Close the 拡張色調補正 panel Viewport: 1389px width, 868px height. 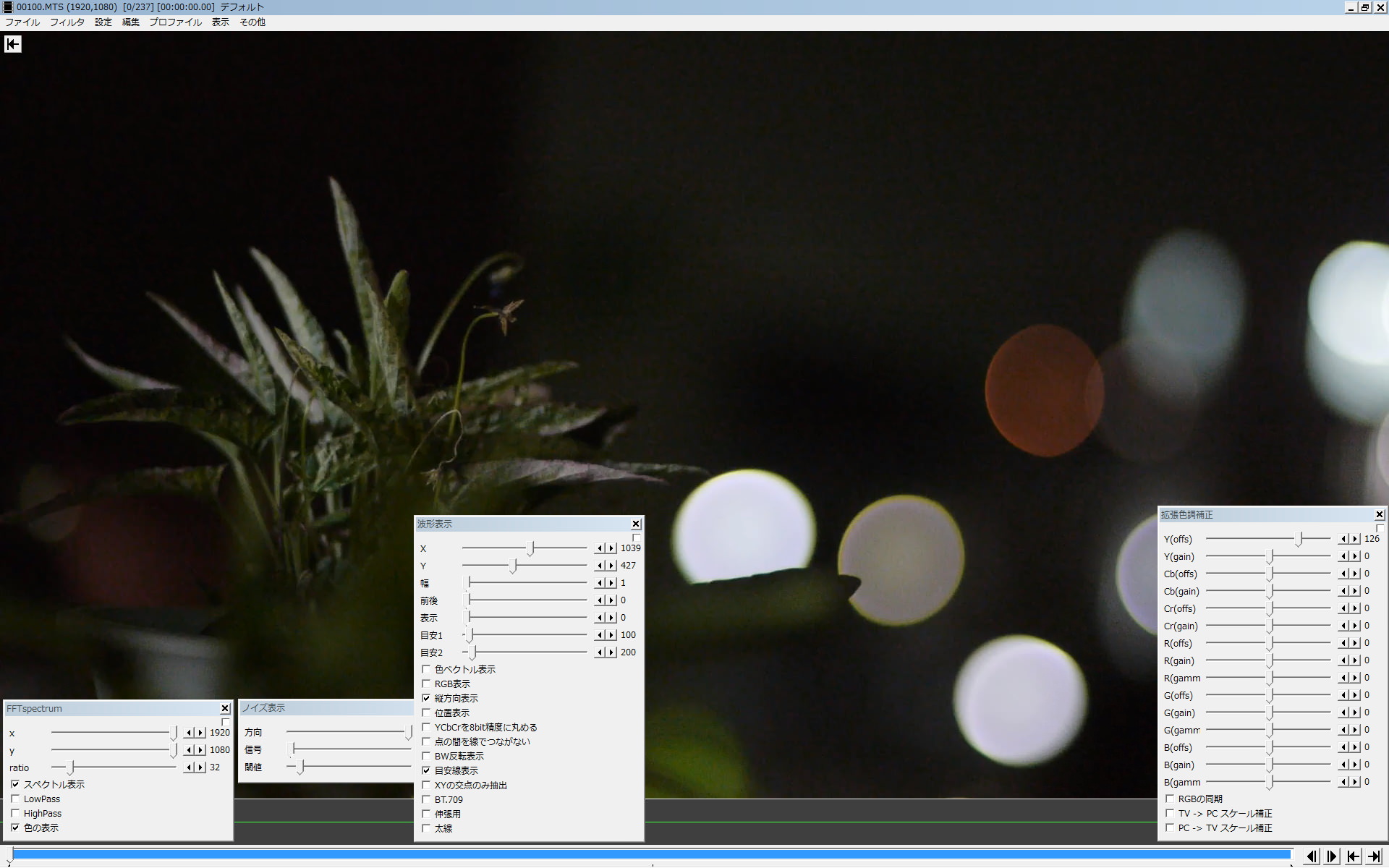tap(1379, 514)
